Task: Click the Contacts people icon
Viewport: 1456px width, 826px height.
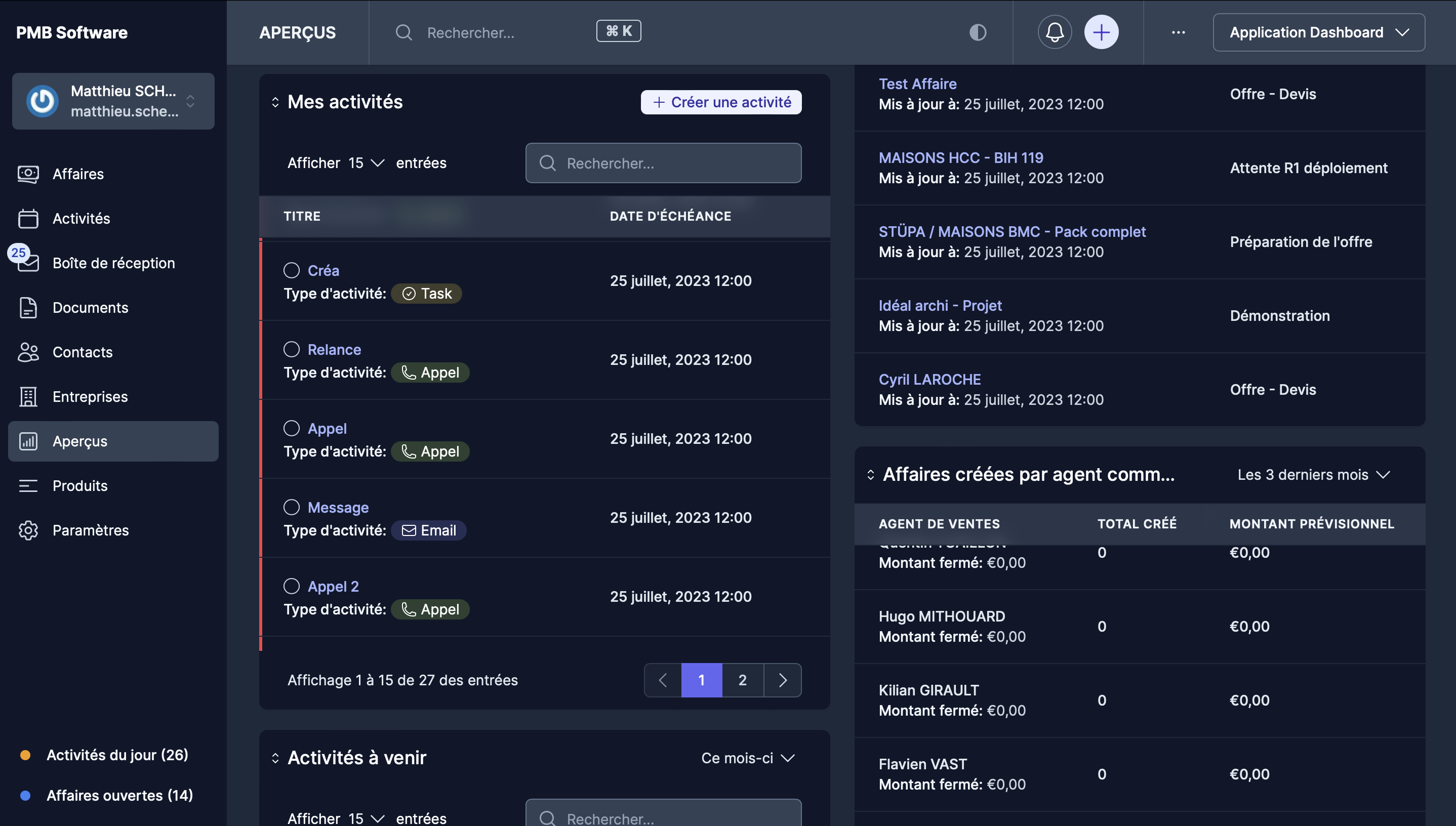Action: coord(28,352)
